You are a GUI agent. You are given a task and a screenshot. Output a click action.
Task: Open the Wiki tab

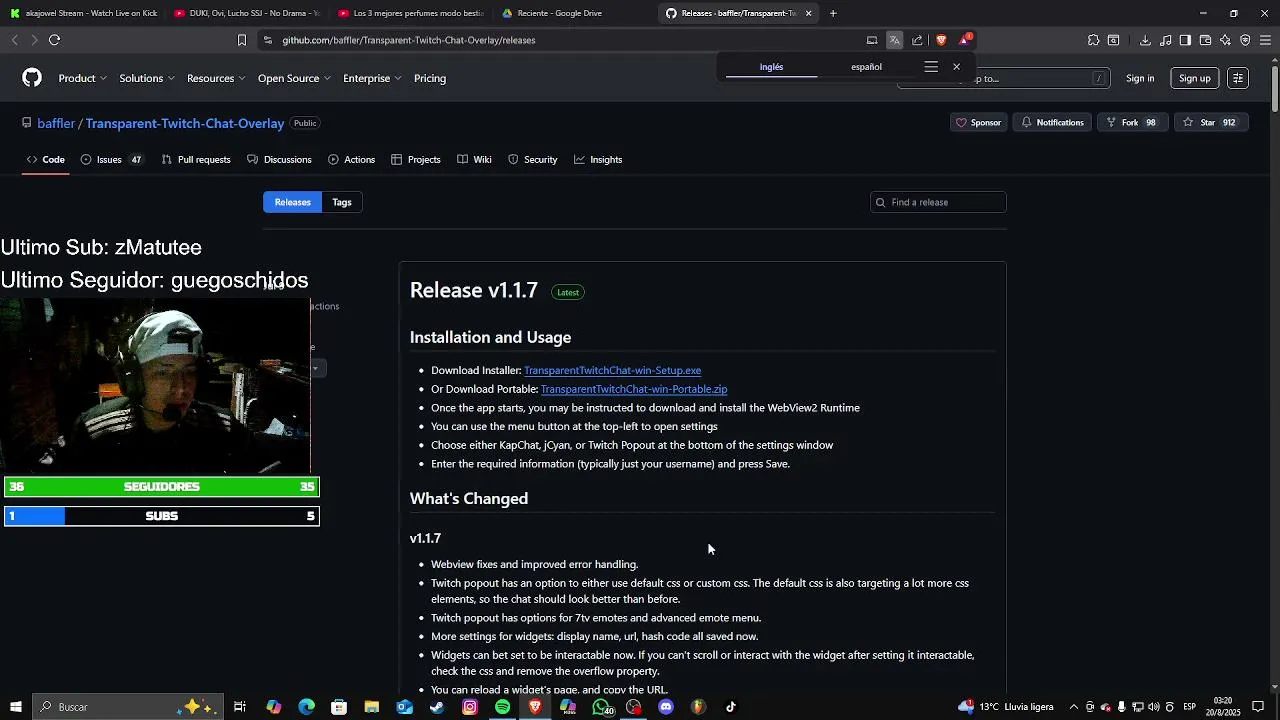(474, 160)
